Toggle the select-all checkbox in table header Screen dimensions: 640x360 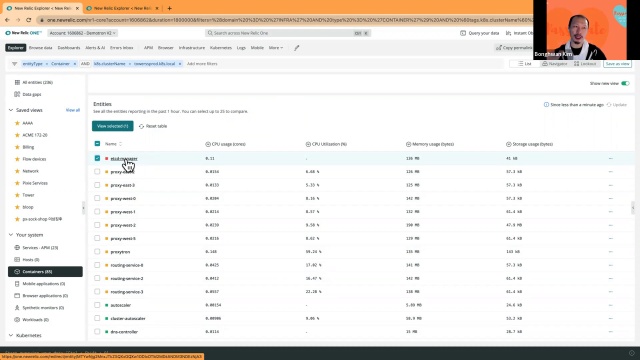click(97, 144)
